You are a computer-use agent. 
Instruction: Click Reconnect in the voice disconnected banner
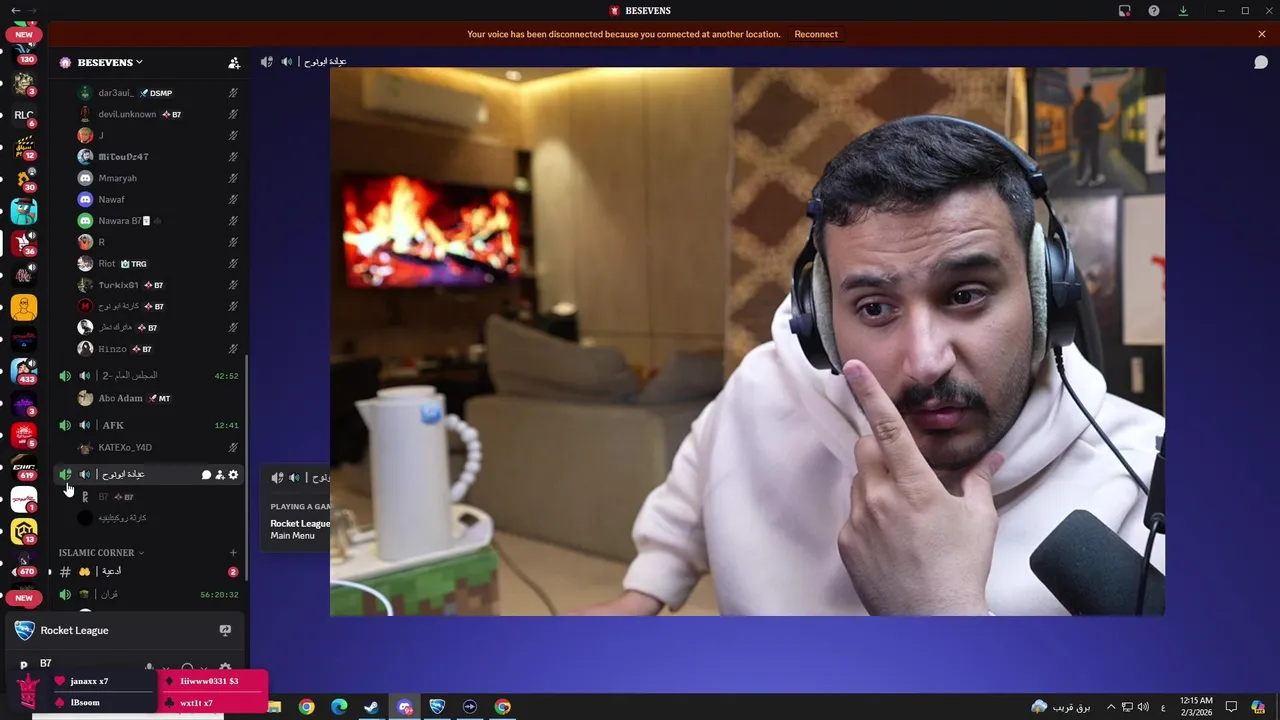click(816, 34)
